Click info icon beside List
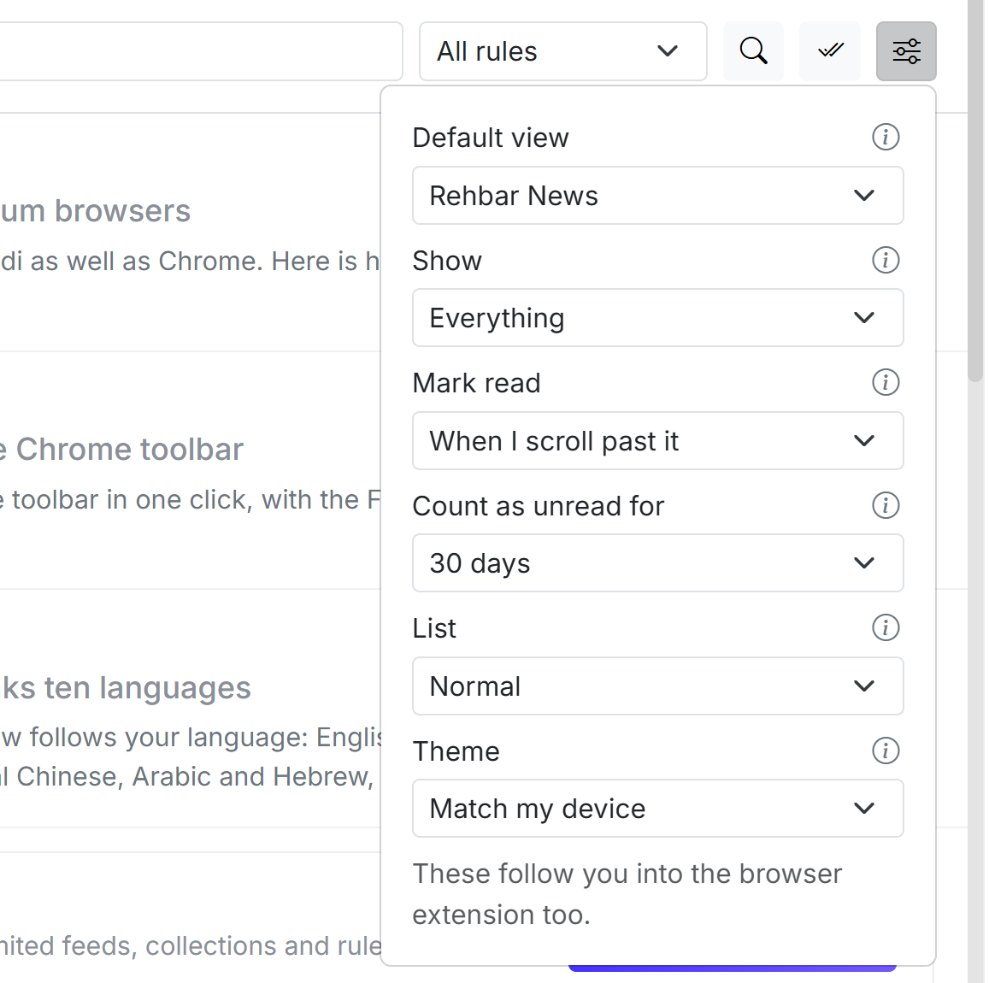 click(886, 628)
